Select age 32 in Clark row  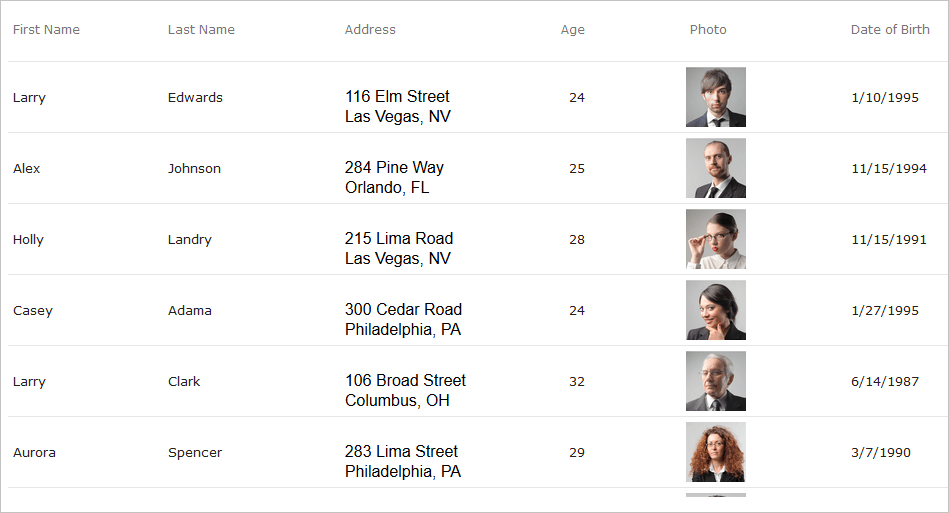577,382
